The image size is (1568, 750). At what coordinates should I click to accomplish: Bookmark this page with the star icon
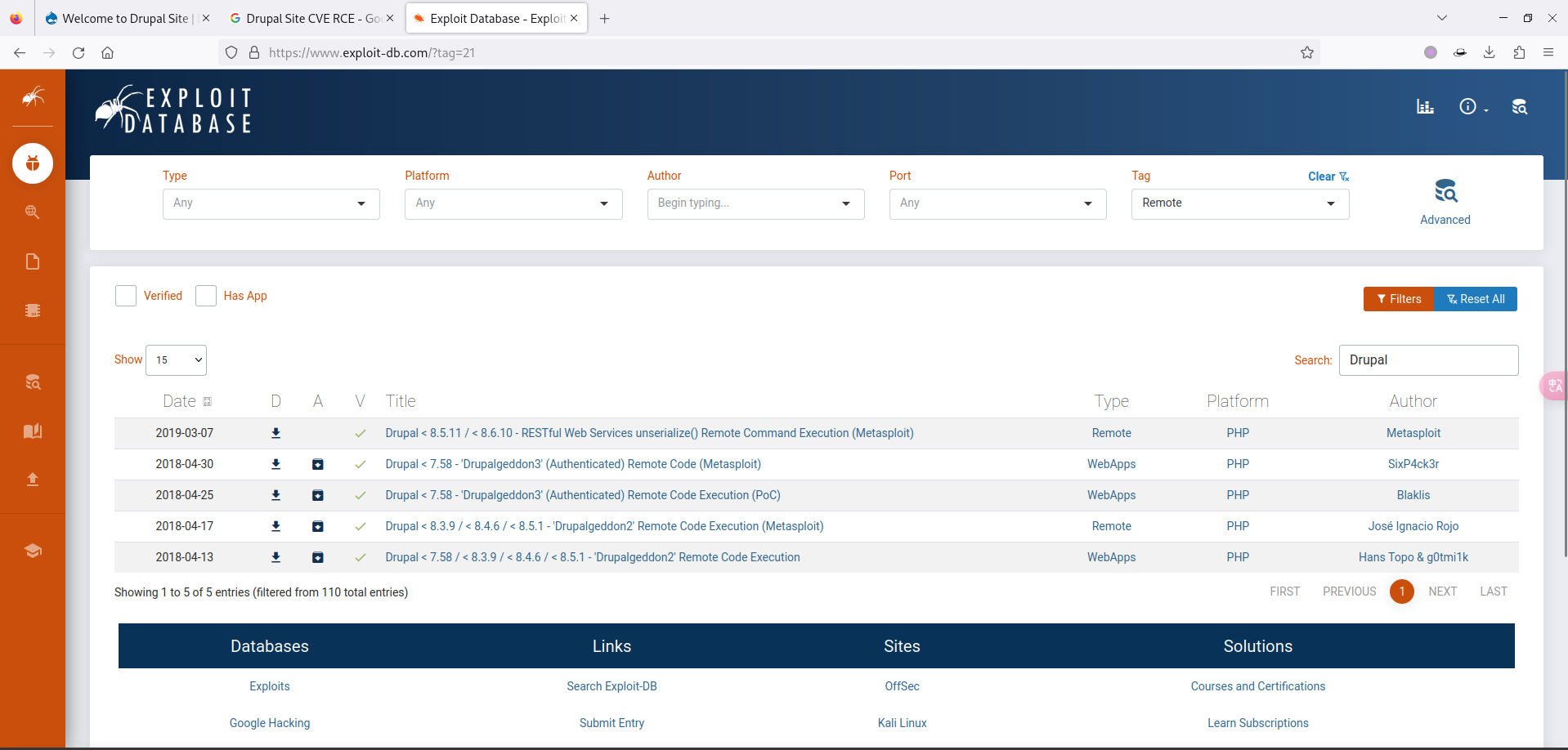point(1307,52)
